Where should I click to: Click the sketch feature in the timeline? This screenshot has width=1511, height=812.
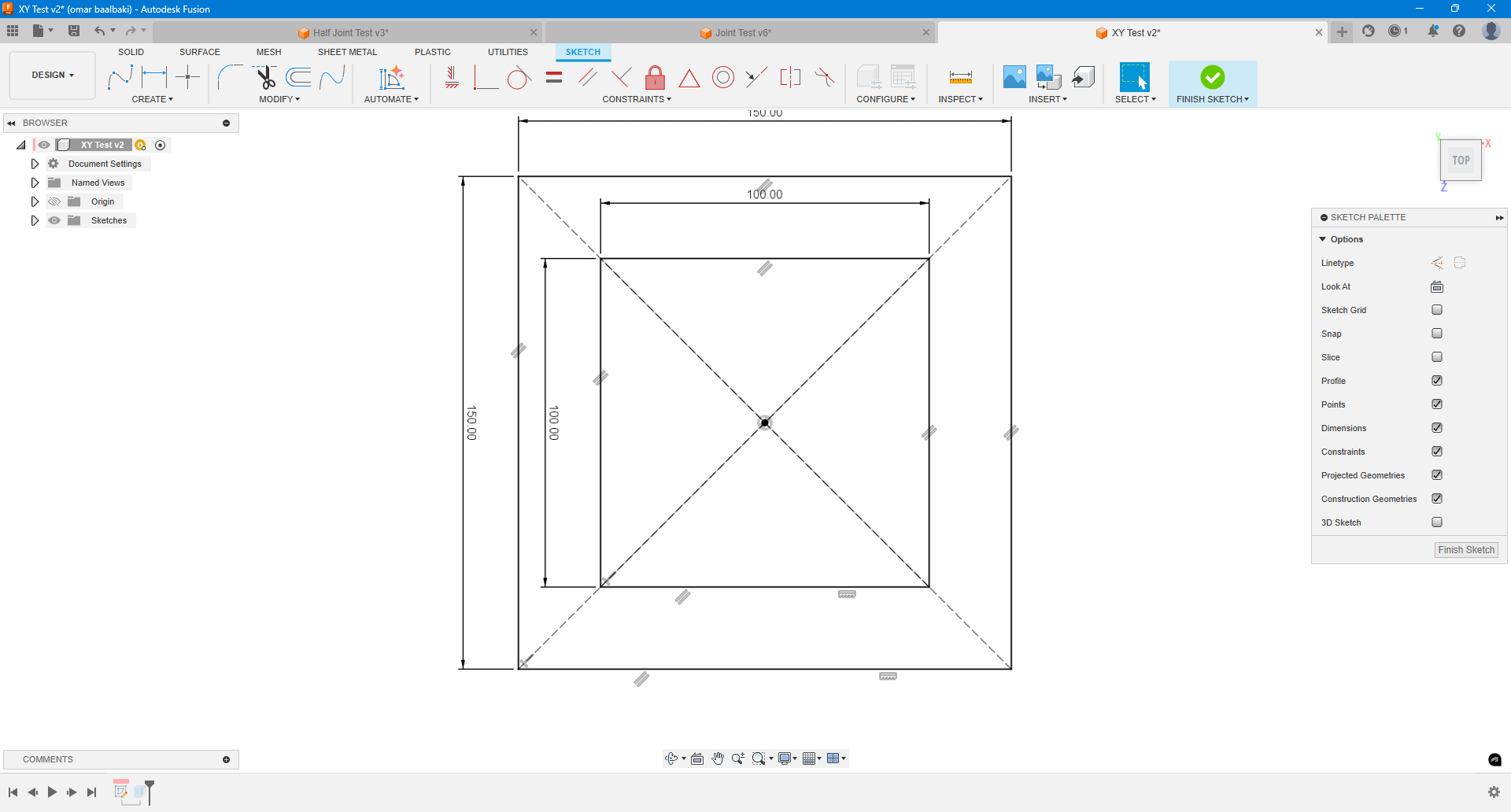pos(121,792)
